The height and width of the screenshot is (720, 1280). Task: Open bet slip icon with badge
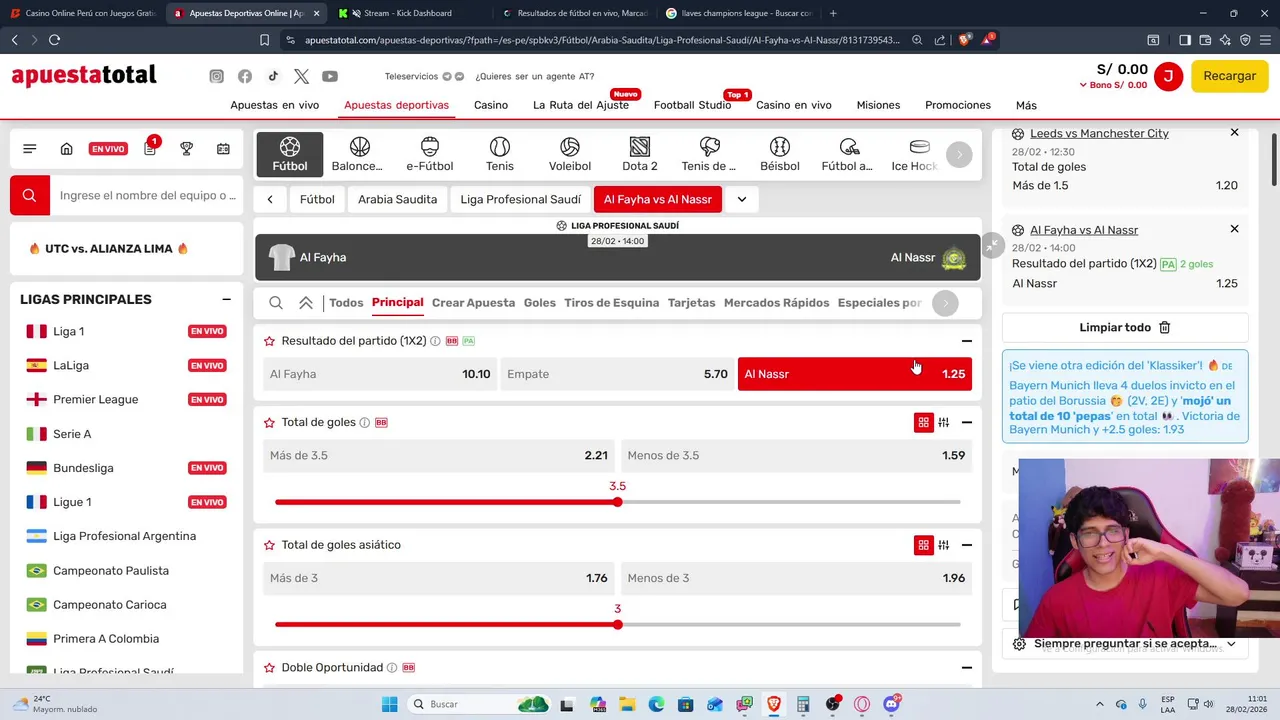(150, 148)
